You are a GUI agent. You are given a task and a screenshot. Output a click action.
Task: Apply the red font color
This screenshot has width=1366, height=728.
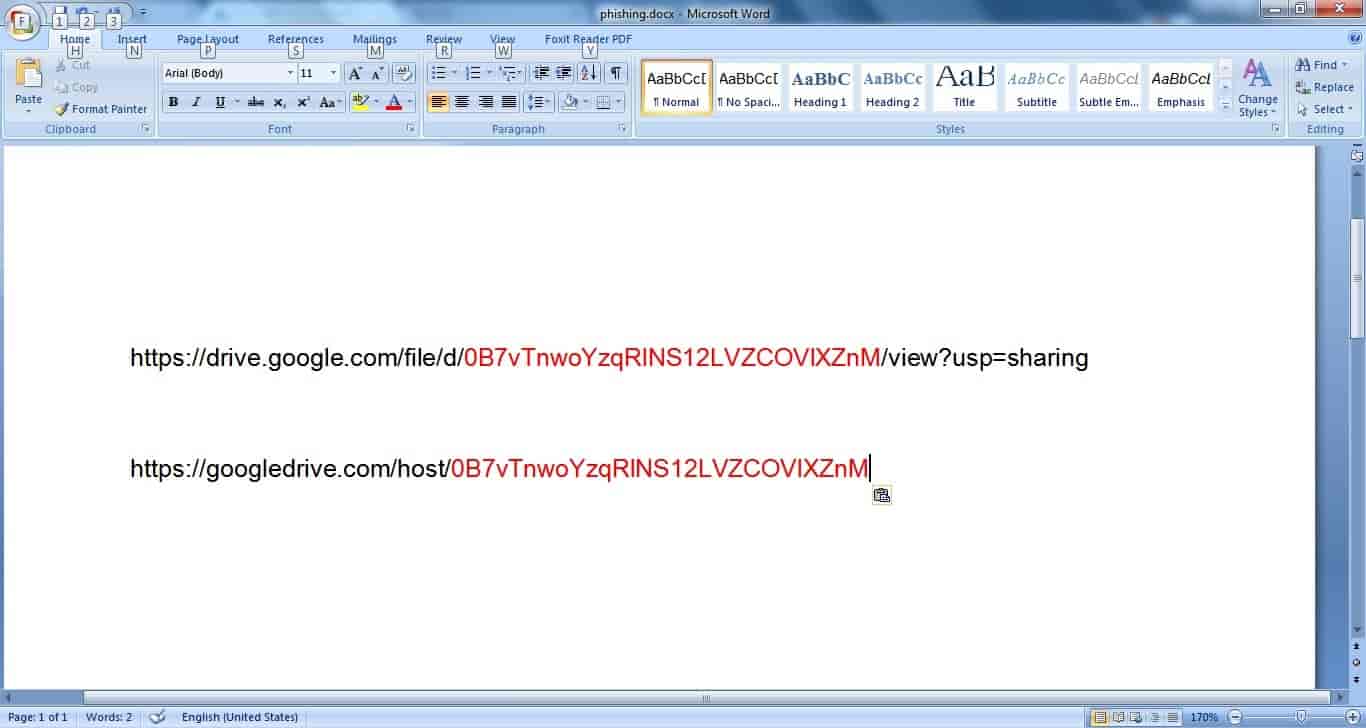coord(394,102)
